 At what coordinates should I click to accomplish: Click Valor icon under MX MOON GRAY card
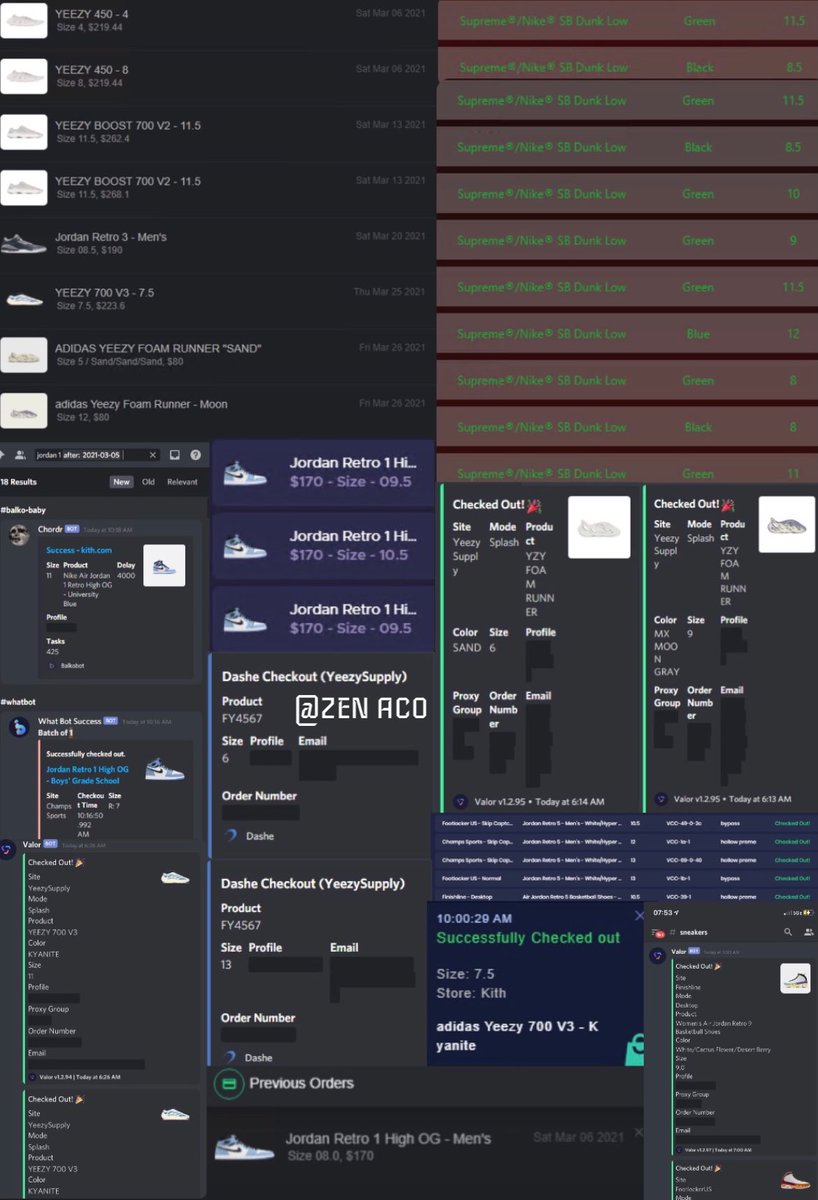coord(660,799)
